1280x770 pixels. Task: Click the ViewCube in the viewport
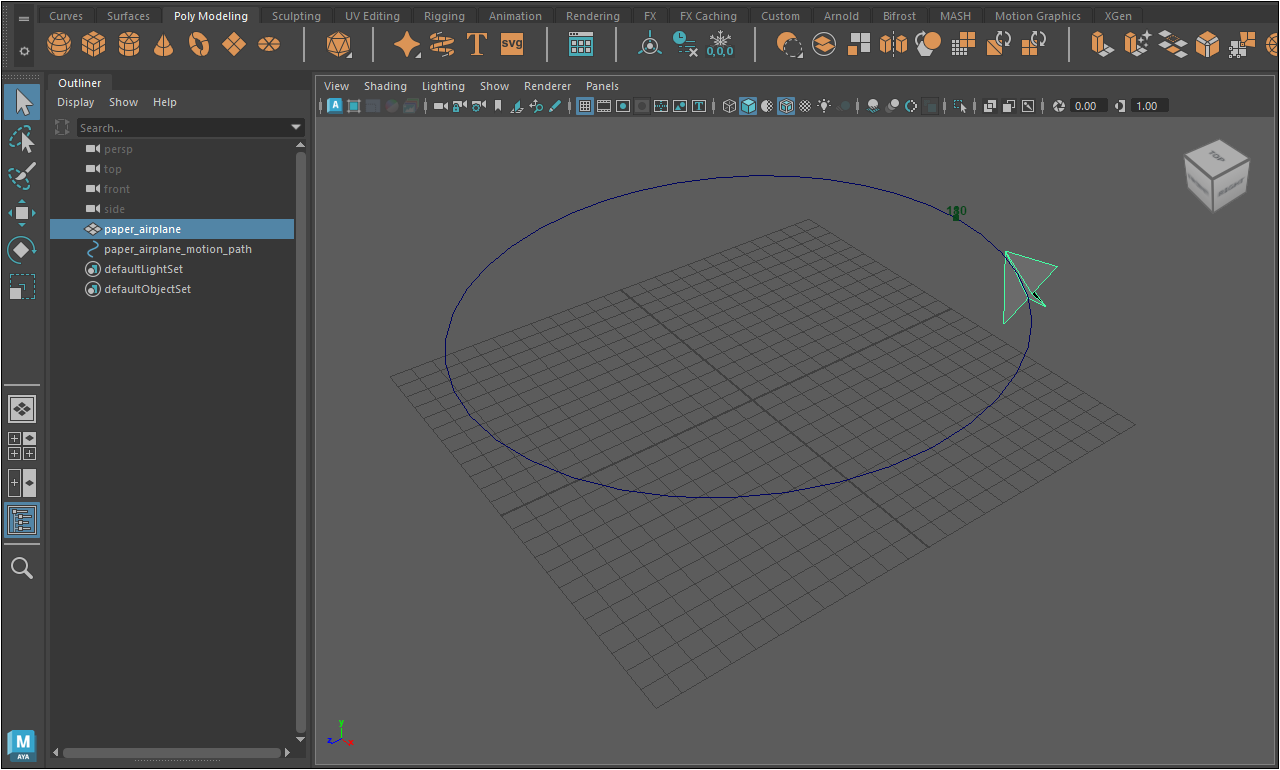[1216, 175]
